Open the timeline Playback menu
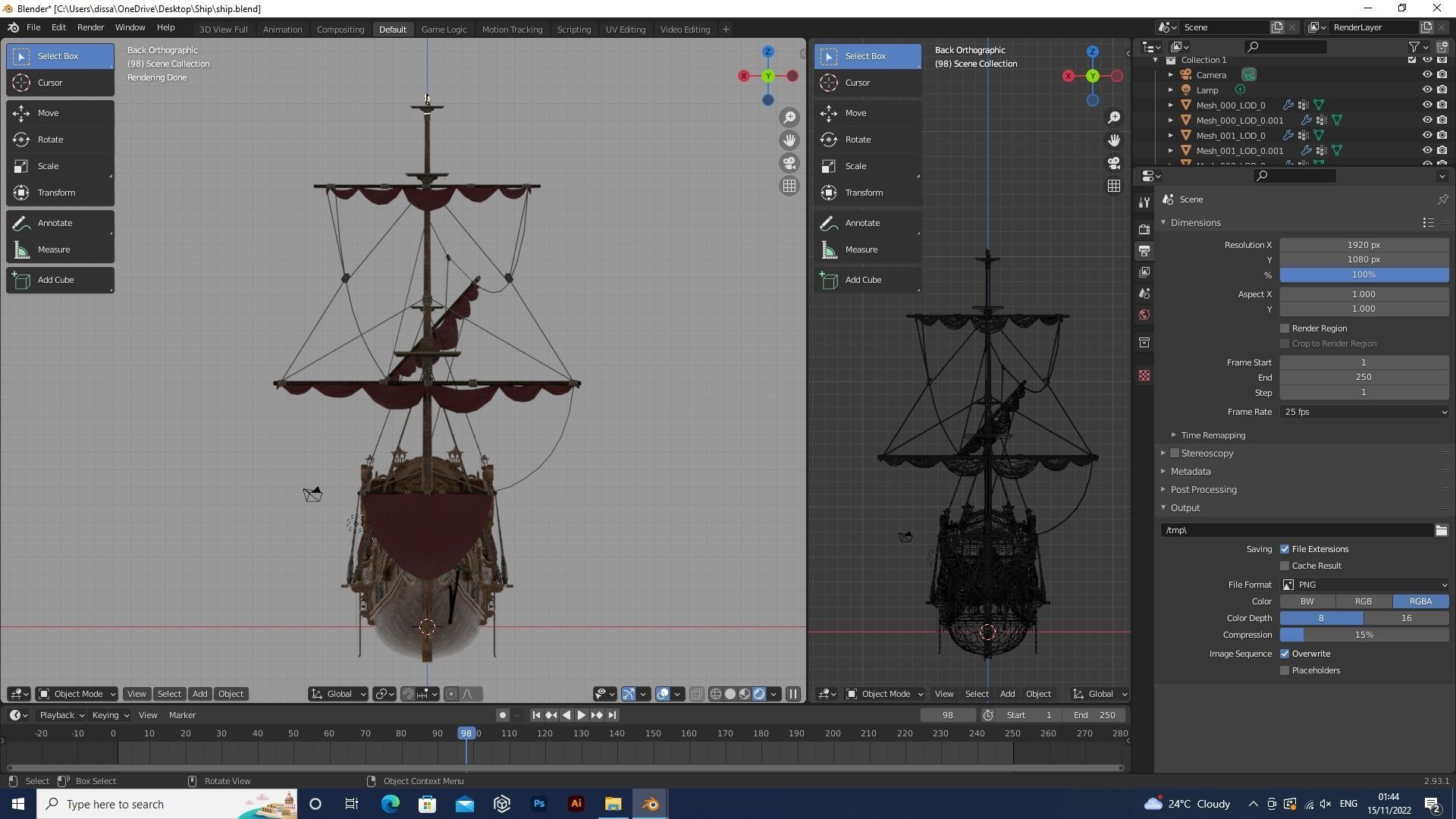This screenshot has height=819, width=1456. pyautogui.click(x=61, y=715)
